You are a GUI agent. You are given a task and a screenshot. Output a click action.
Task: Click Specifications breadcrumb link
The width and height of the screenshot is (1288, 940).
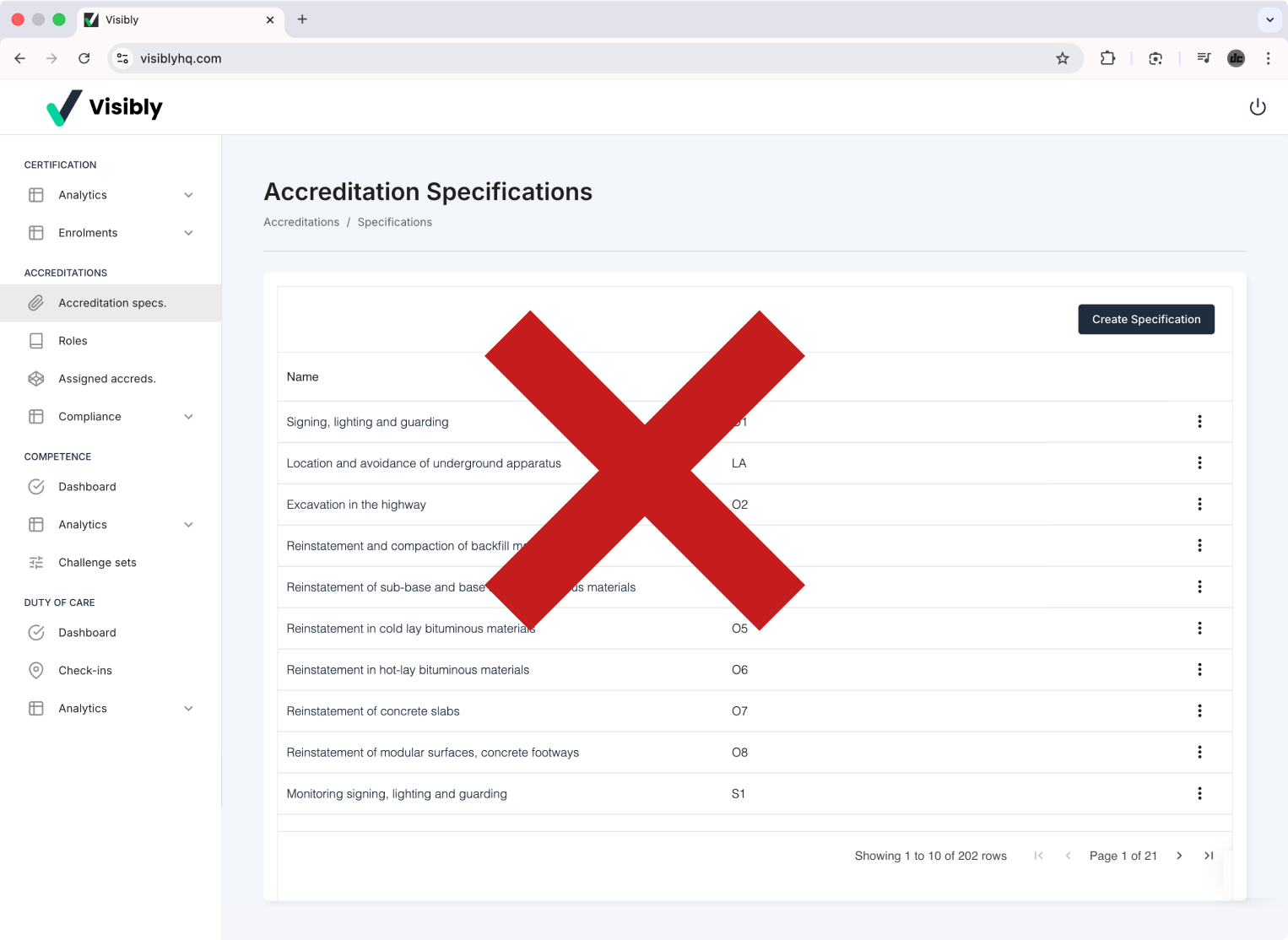point(394,222)
